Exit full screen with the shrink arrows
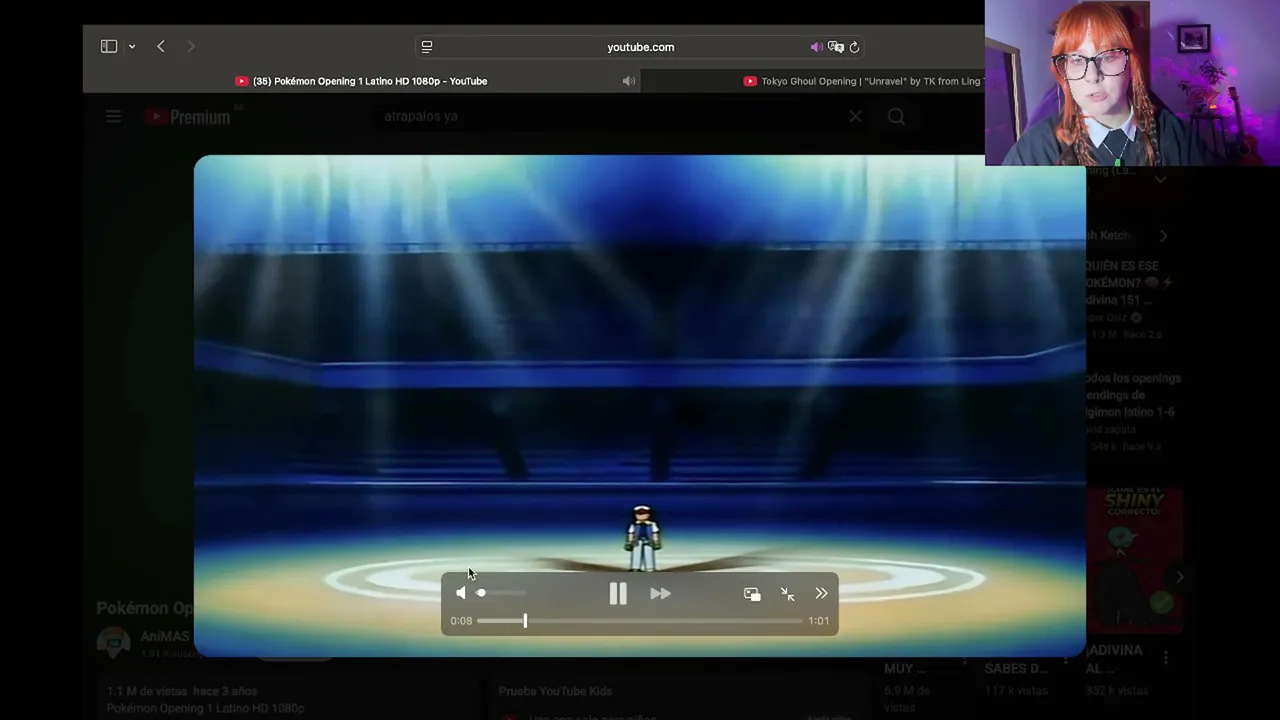The width and height of the screenshot is (1280, 720). click(787, 594)
